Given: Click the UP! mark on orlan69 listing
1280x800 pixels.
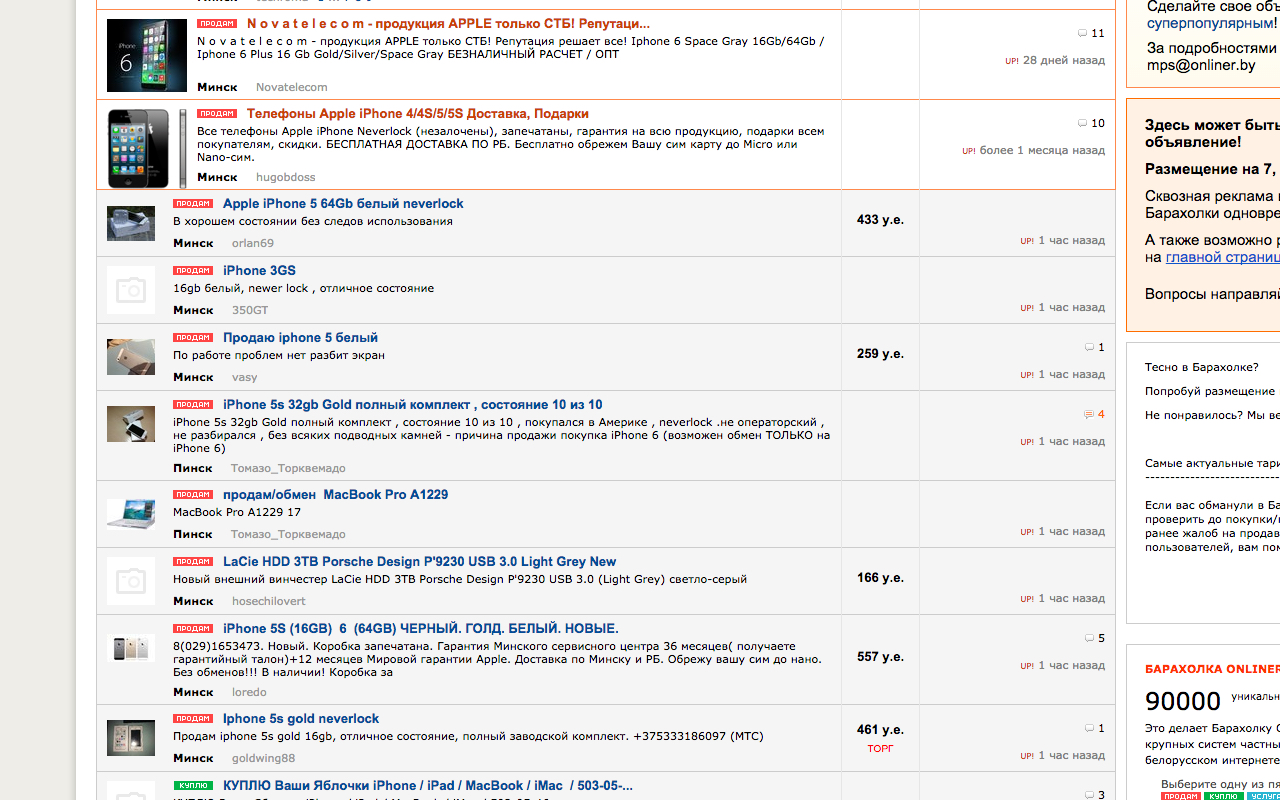Looking at the screenshot, I should tap(1027, 241).
